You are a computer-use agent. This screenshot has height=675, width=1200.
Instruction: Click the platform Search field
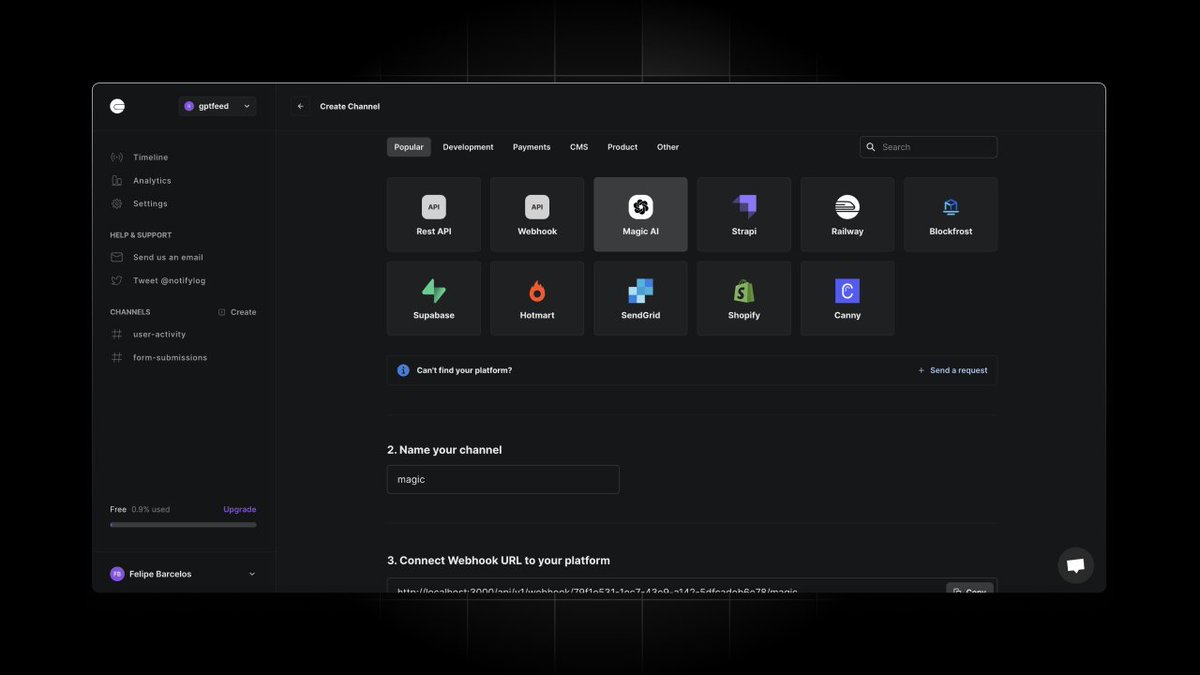(929, 147)
